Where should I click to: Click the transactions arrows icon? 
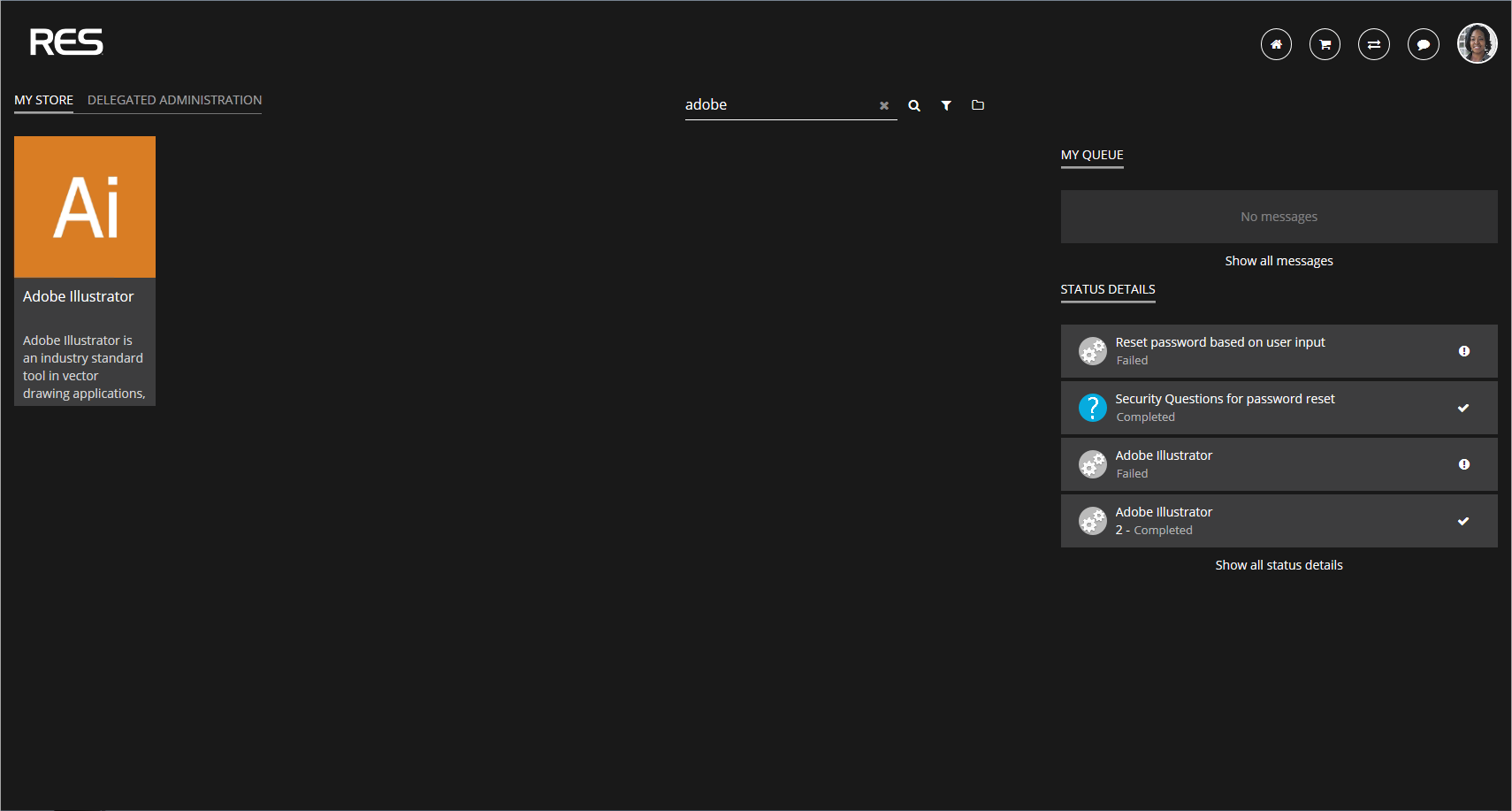pos(1374,44)
